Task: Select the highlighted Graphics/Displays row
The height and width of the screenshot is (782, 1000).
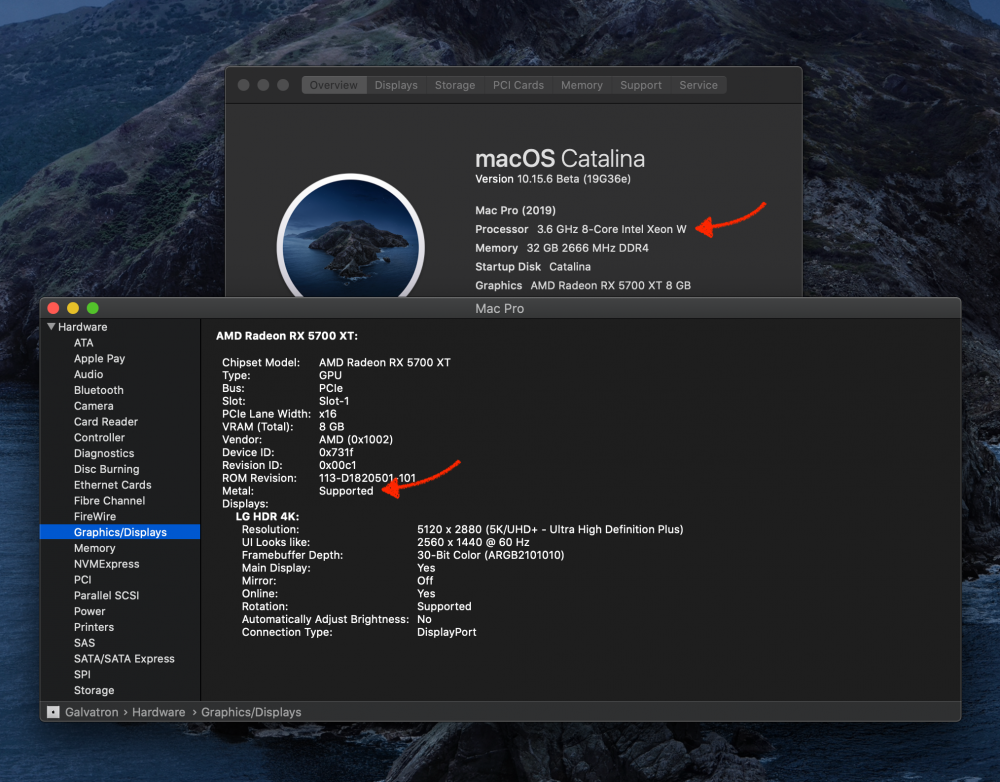Action: [120, 532]
